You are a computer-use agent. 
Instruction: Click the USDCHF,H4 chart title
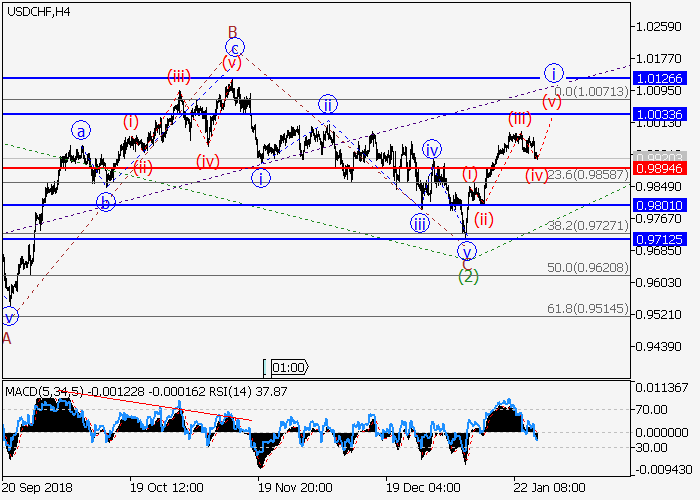tap(37, 12)
